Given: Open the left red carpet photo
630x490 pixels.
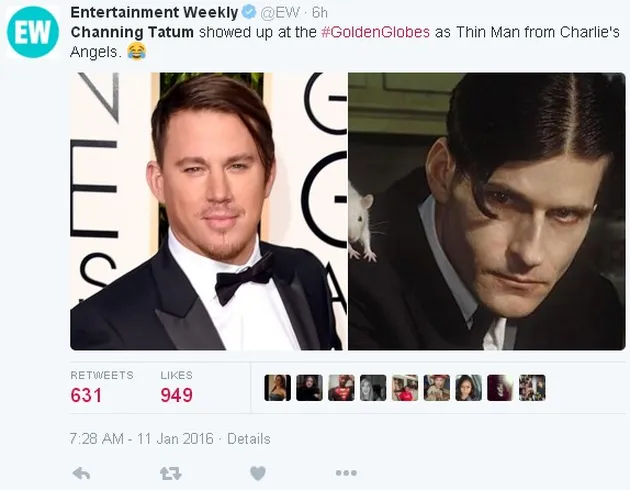Looking at the screenshot, I should (208, 211).
